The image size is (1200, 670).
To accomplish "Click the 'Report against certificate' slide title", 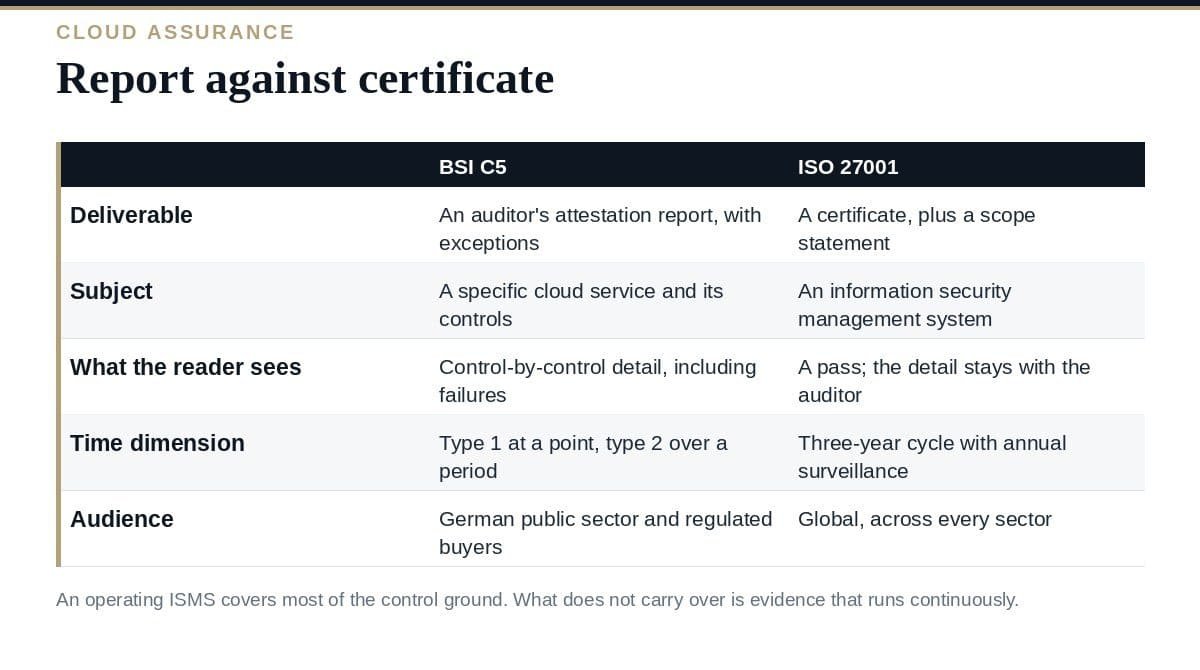I will tap(305, 78).
